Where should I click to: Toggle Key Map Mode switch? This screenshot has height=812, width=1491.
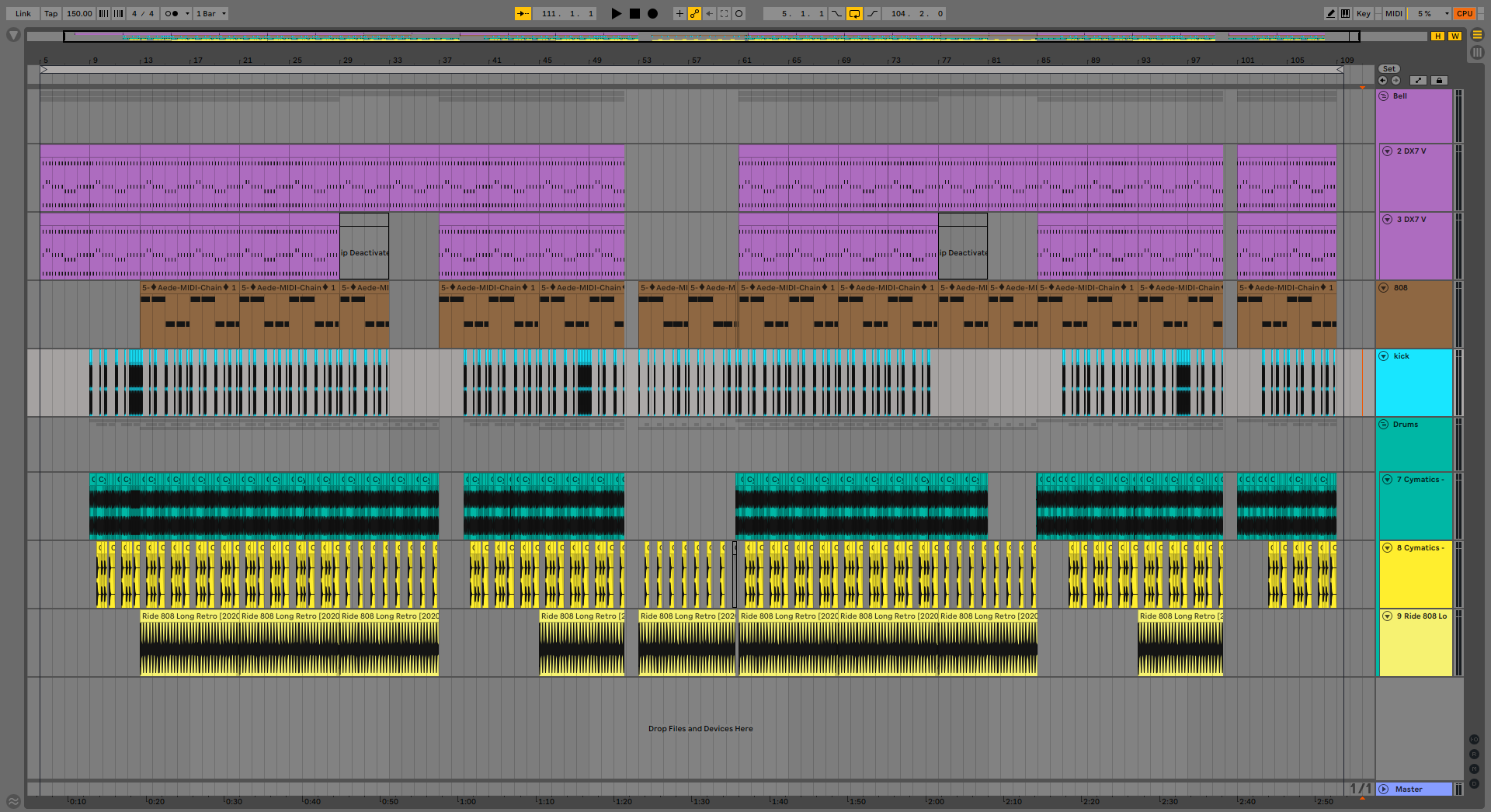(x=1363, y=13)
